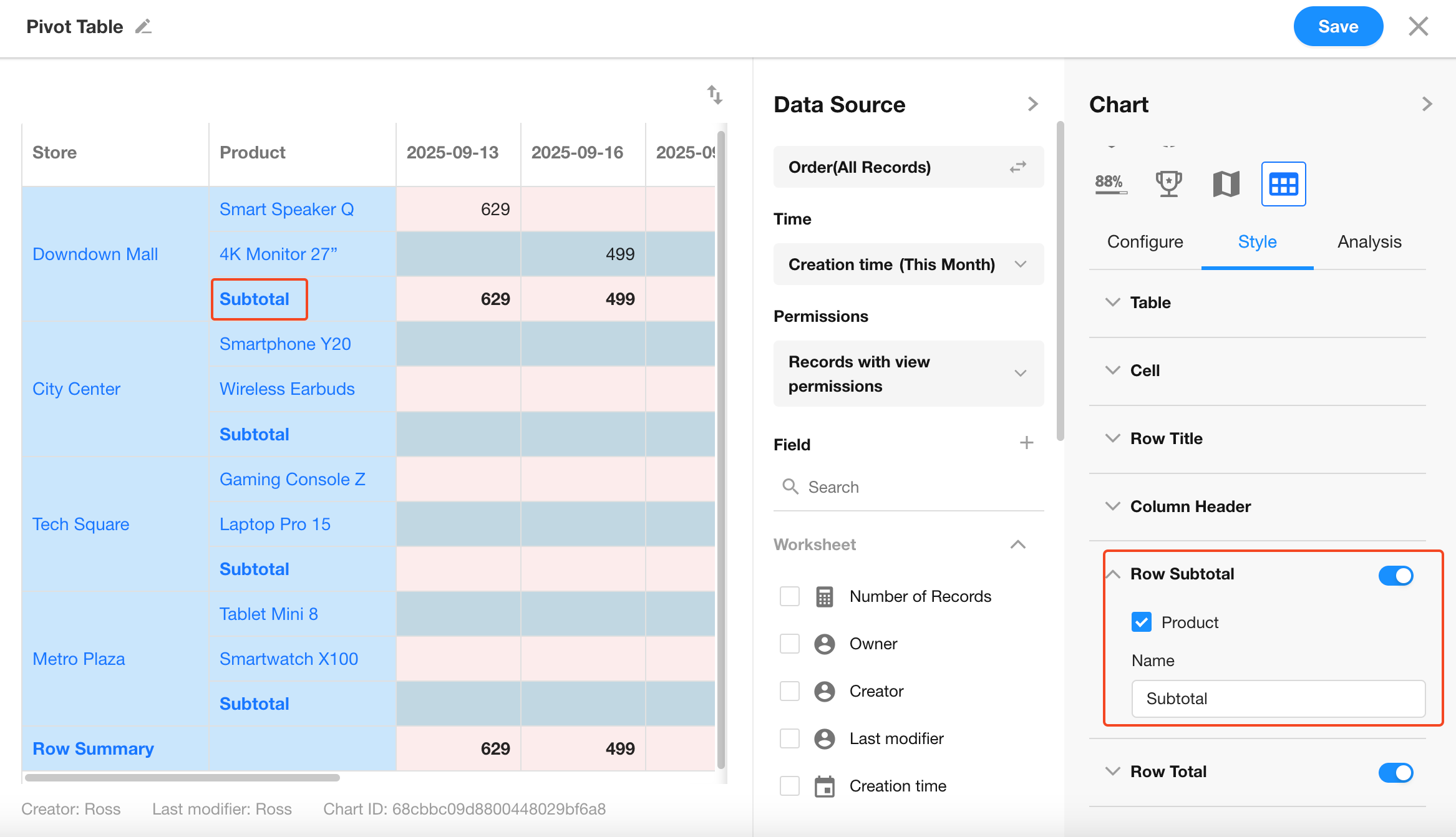
Task: Click the blue Save button
Action: click(x=1338, y=27)
